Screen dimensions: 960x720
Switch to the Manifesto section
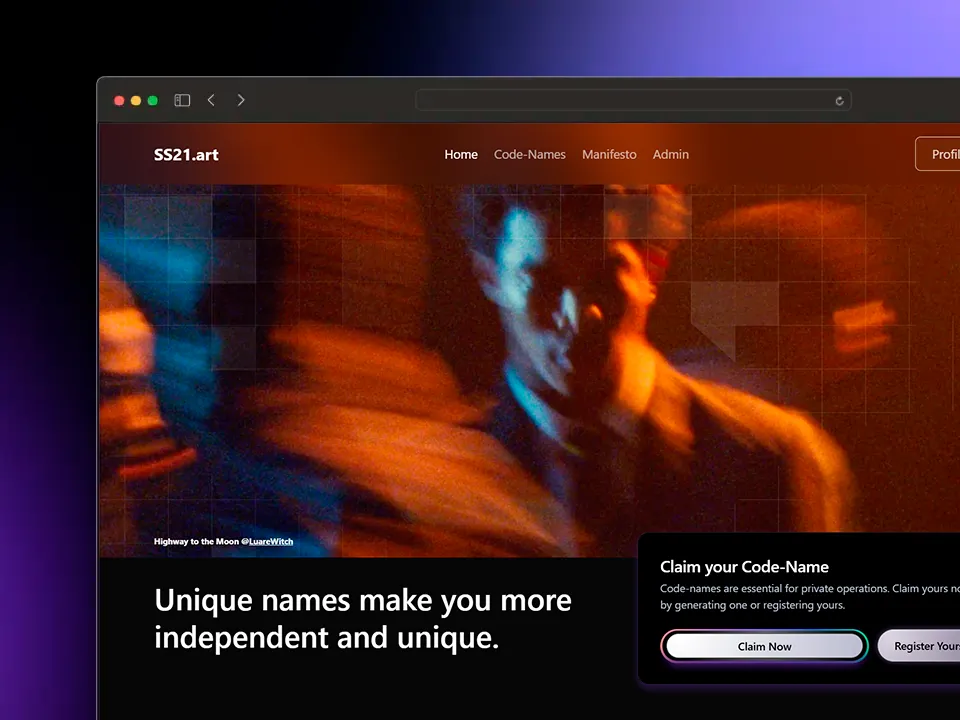click(x=609, y=154)
